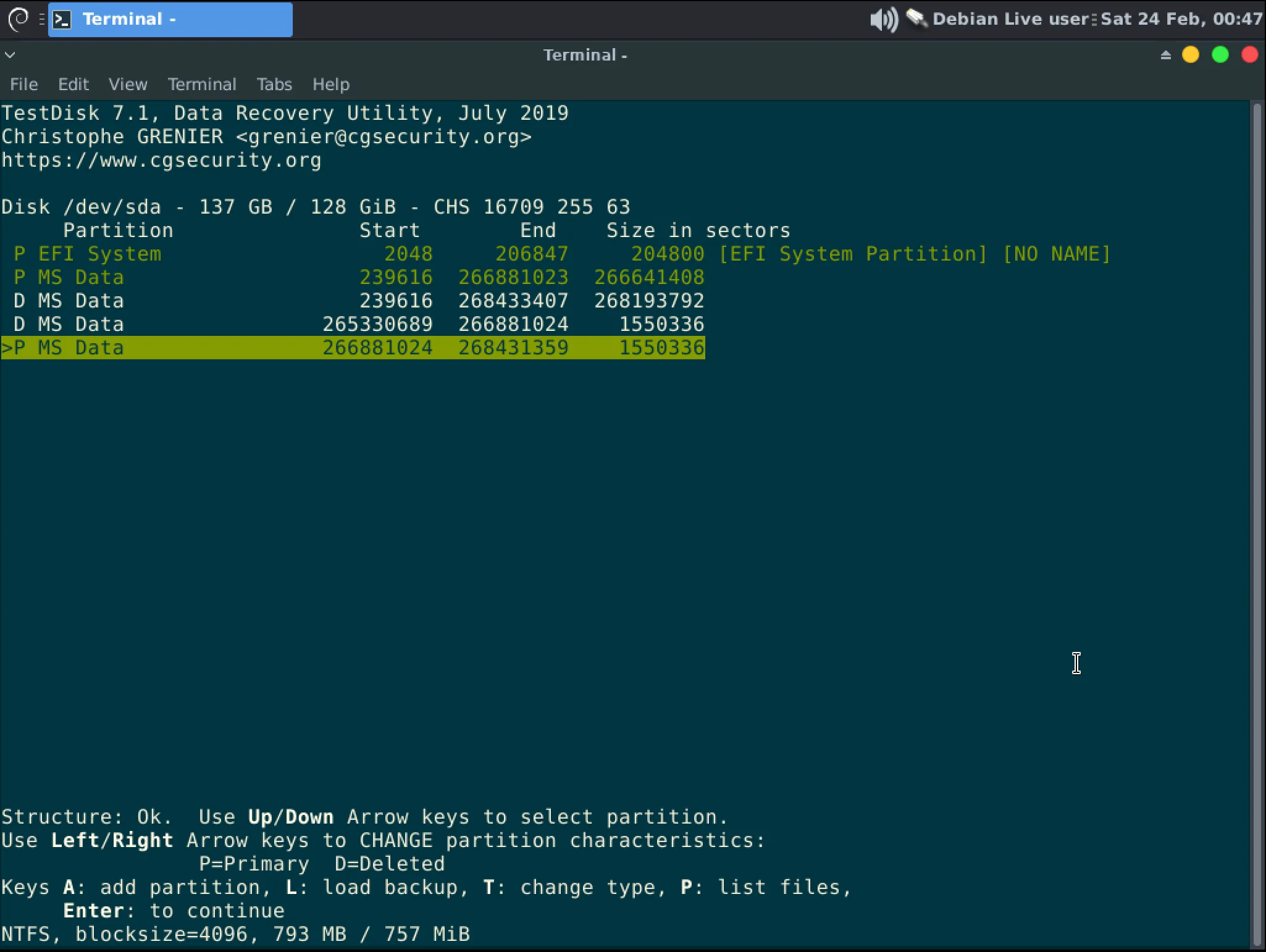Open the Terminal menu
The image size is (1266, 952).
click(x=201, y=85)
